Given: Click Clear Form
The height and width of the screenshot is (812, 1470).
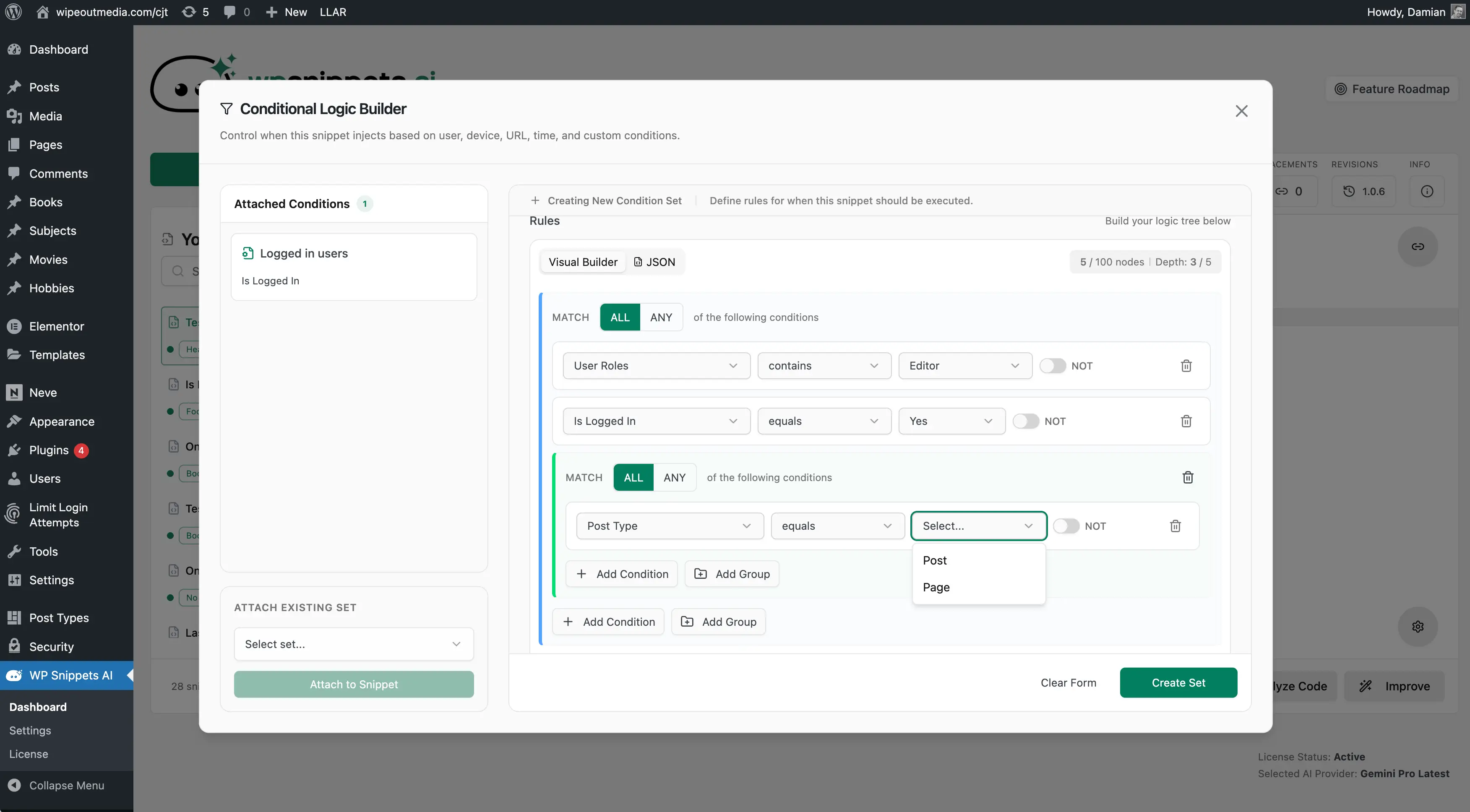Looking at the screenshot, I should [x=1068, y=682].
